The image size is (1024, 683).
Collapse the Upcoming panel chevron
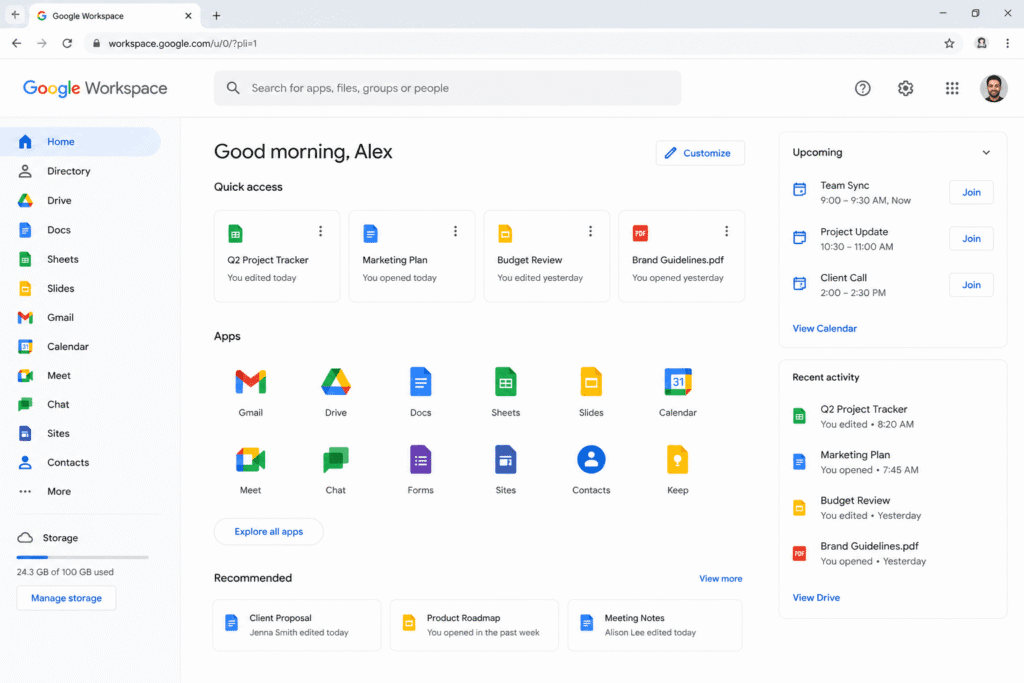click(x=986, y=153)
